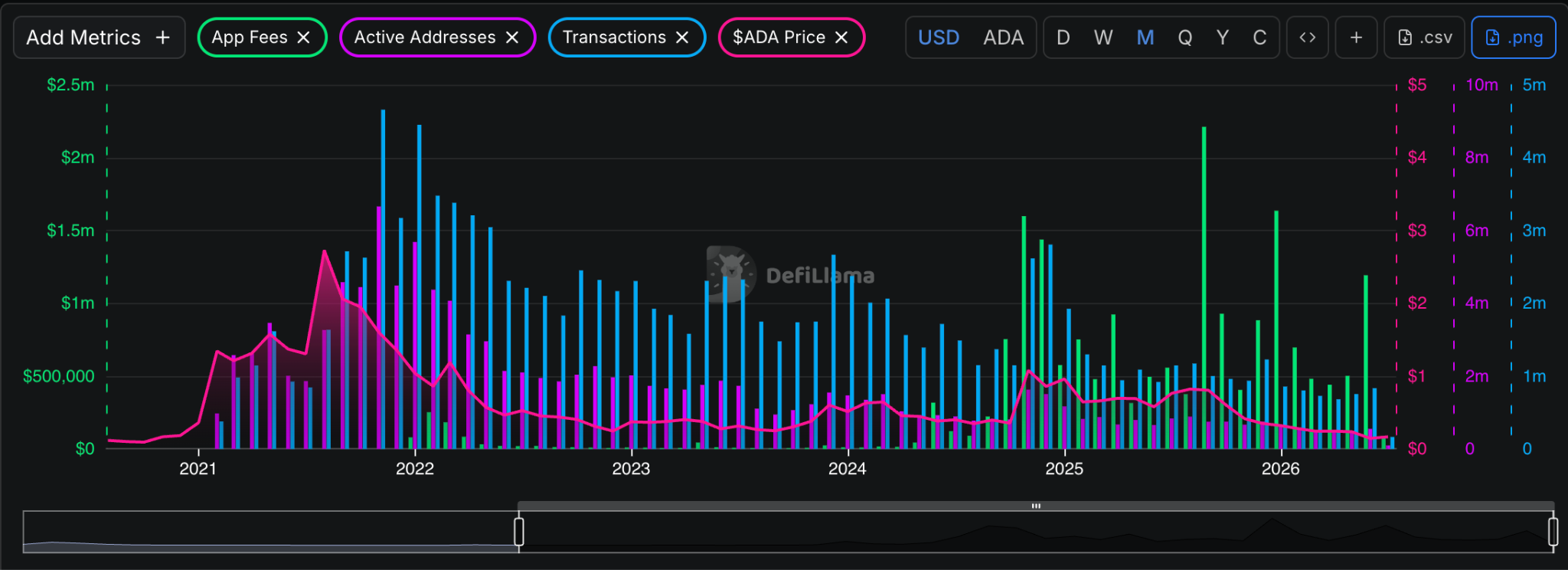Switch denomination to USD
This screenshot has height=570, width=1568.
tap(939, 38)
